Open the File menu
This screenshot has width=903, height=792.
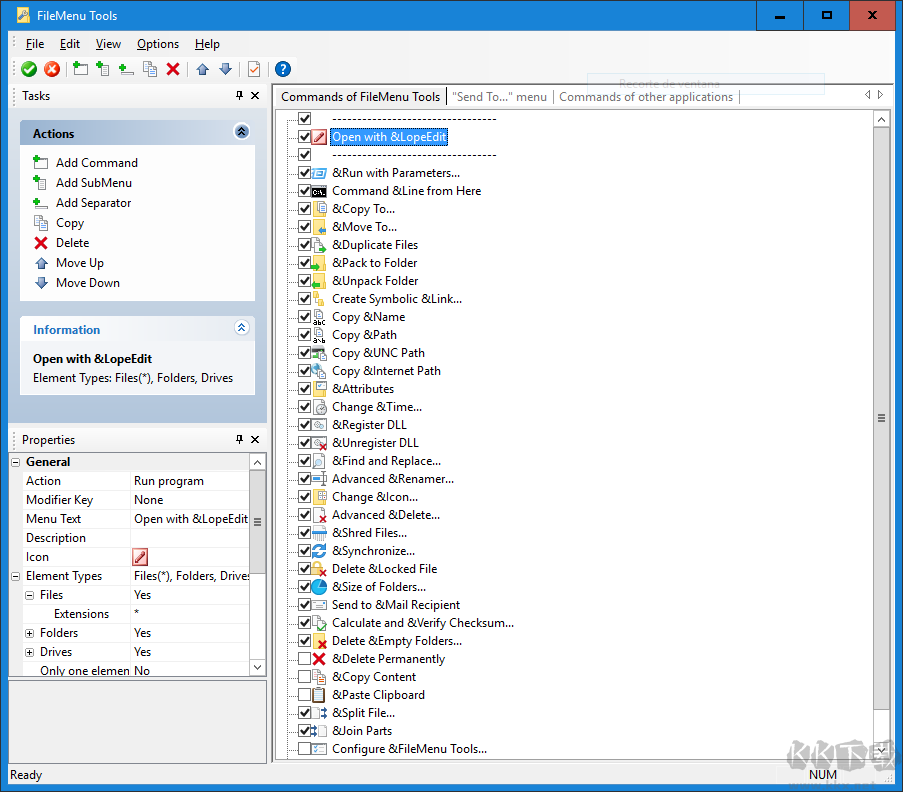tap(35, 44)
